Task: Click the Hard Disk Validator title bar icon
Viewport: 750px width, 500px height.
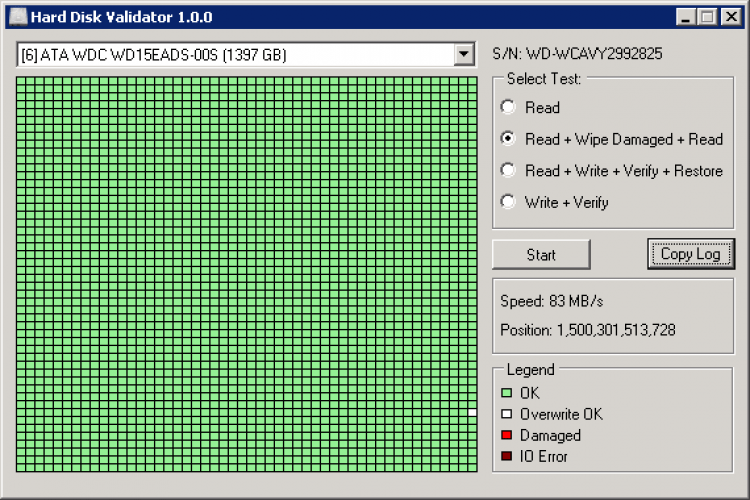Action: (x=18, y=17)
